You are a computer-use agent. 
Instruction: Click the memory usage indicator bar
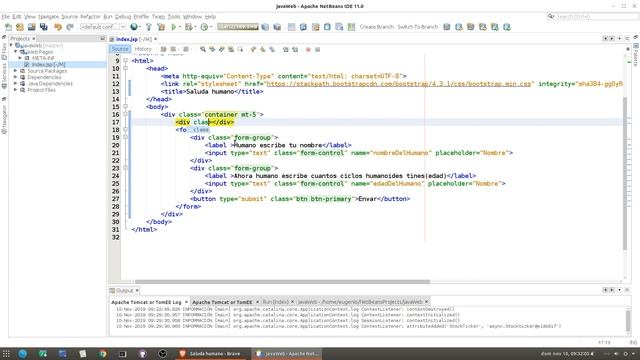[x=238, y=27]
